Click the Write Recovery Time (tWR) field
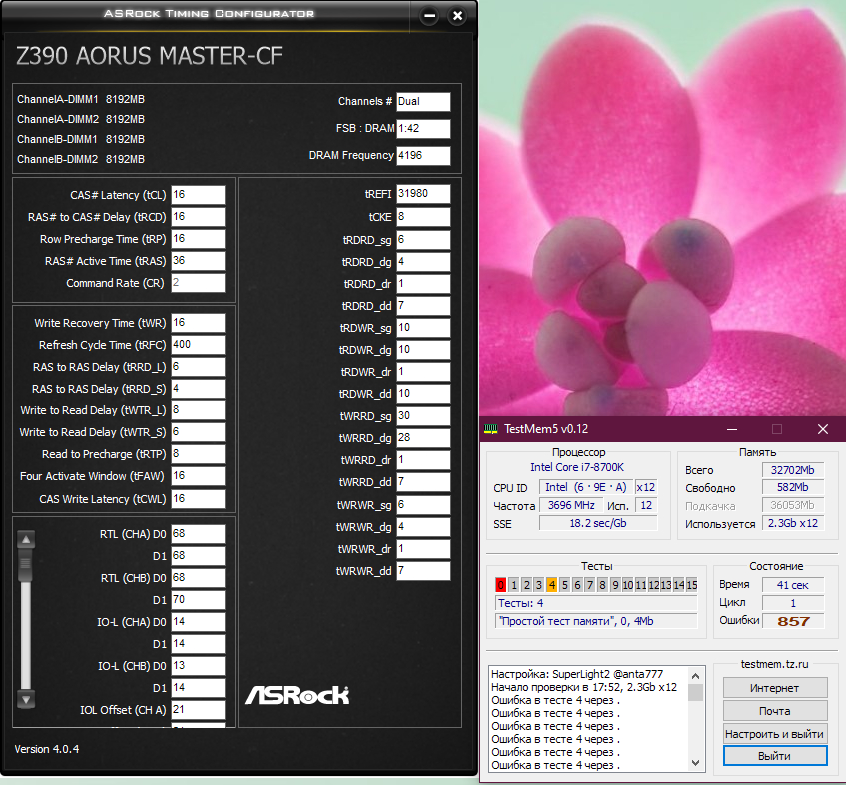 coord(198,323)
